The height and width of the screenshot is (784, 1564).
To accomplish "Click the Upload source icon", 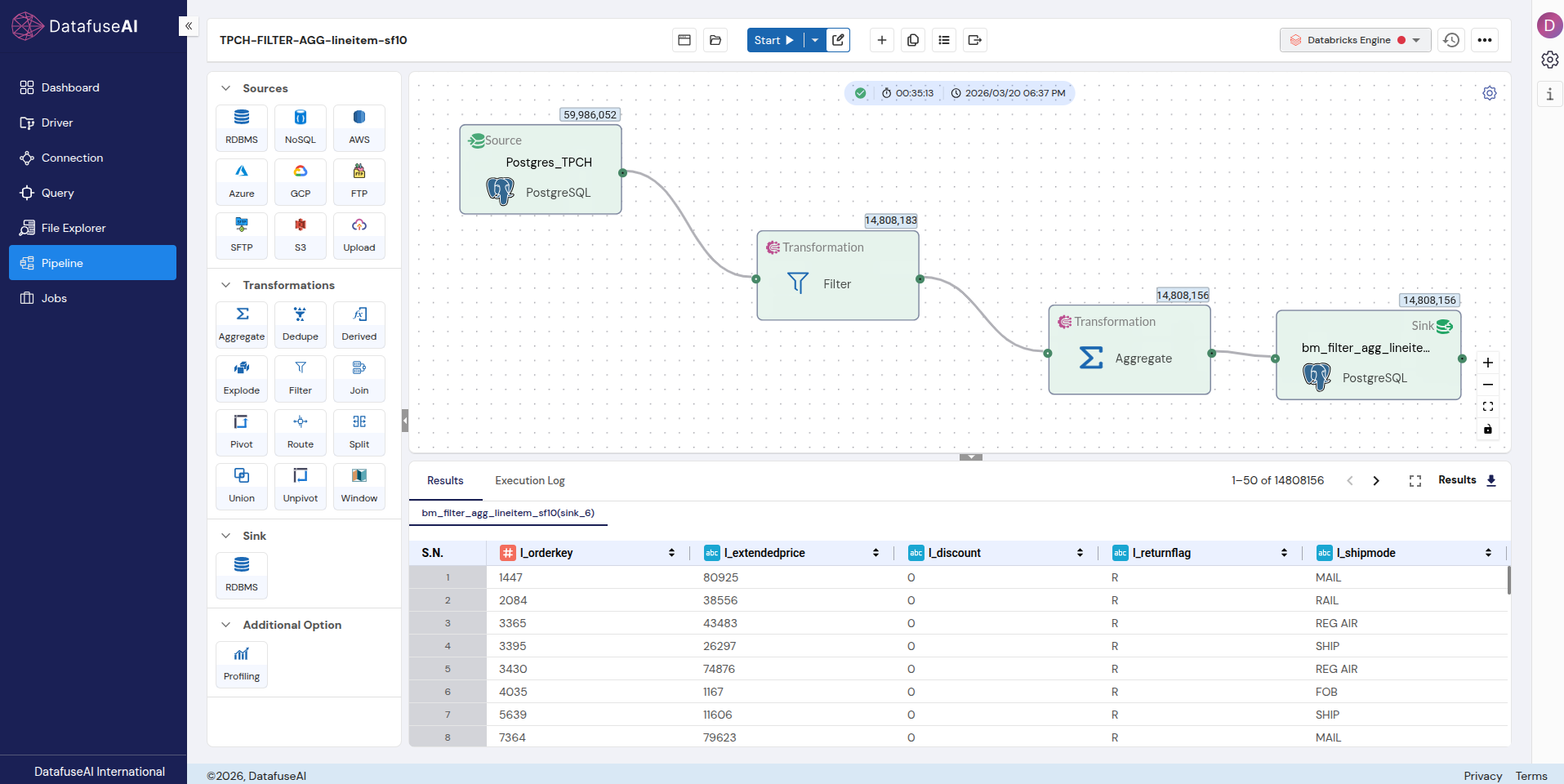I will (x=359, y=235).
